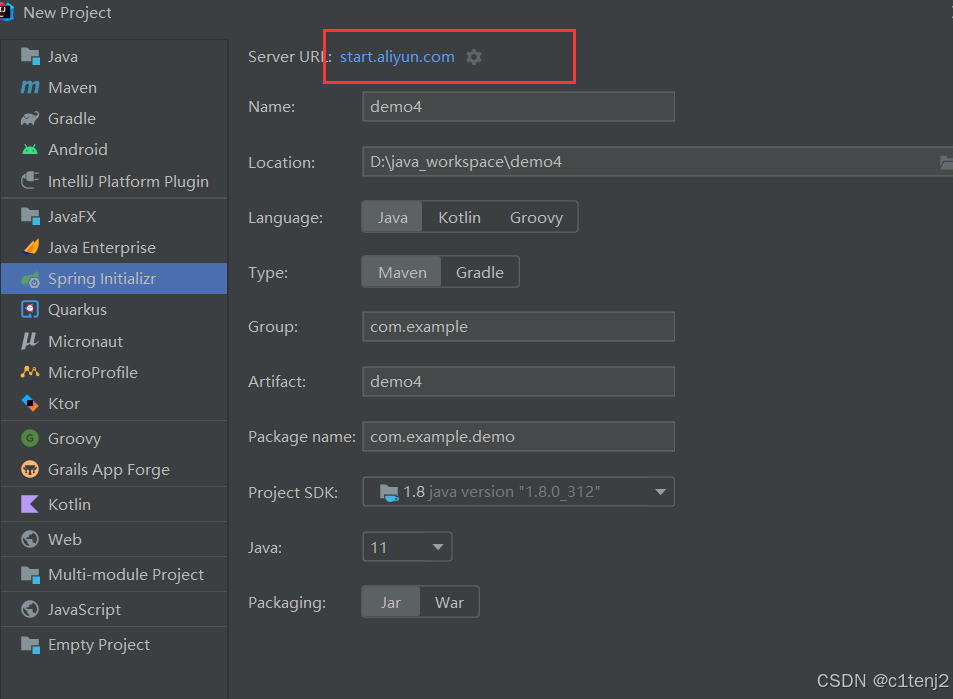Select Ktor in the project list
This screenshot has width=953, height=699.
(x=114, y=404)
